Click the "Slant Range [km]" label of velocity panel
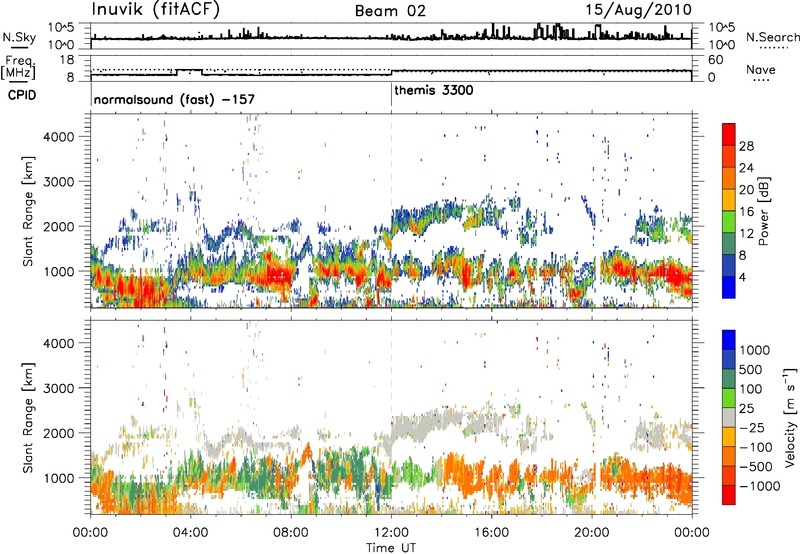 tap(28, 418)
